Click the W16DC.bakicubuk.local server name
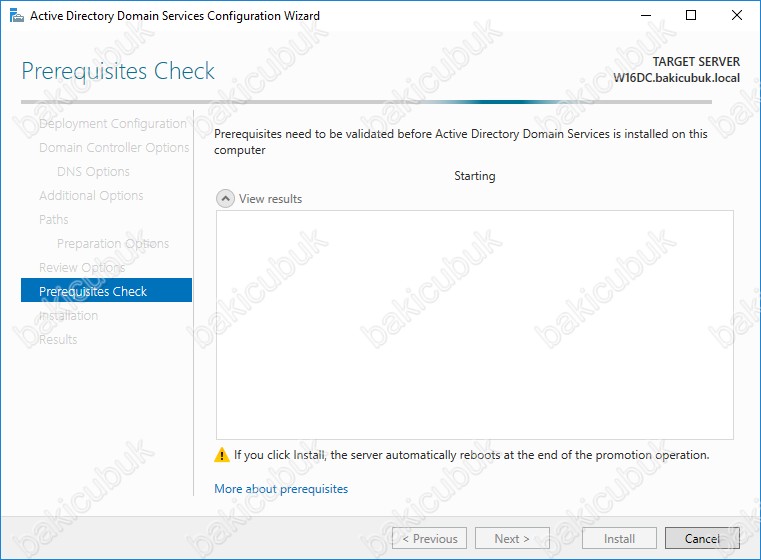 tap(677, 78)
